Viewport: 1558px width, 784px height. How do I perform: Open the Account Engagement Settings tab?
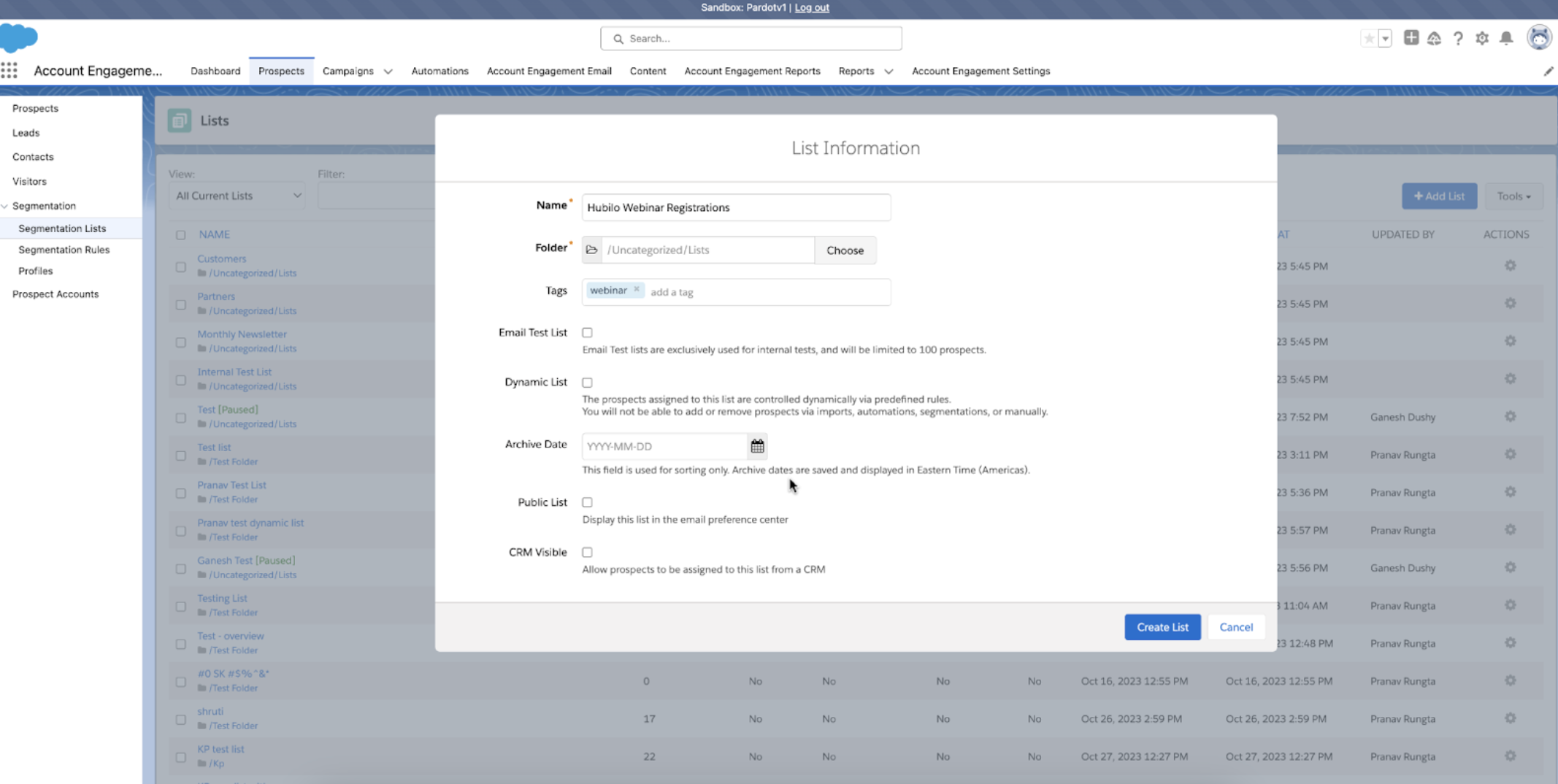coord(981,71)
